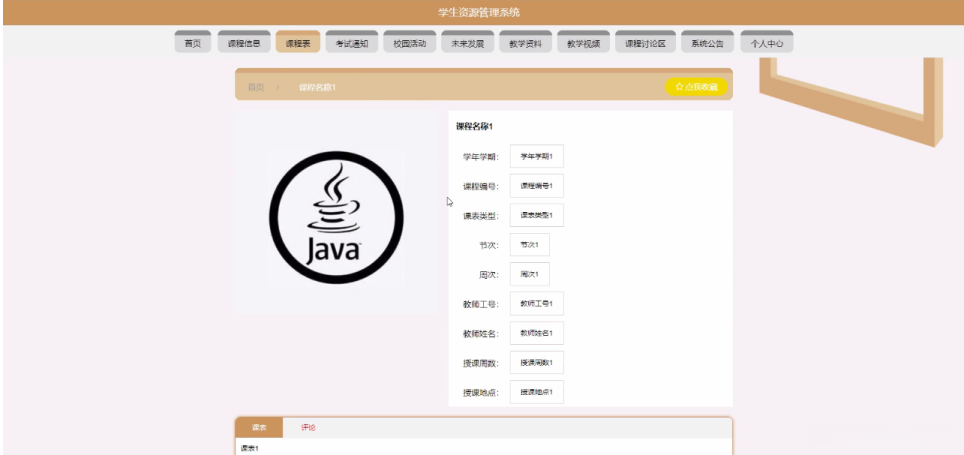Click the 授课地点 field label

pos(481,393)
